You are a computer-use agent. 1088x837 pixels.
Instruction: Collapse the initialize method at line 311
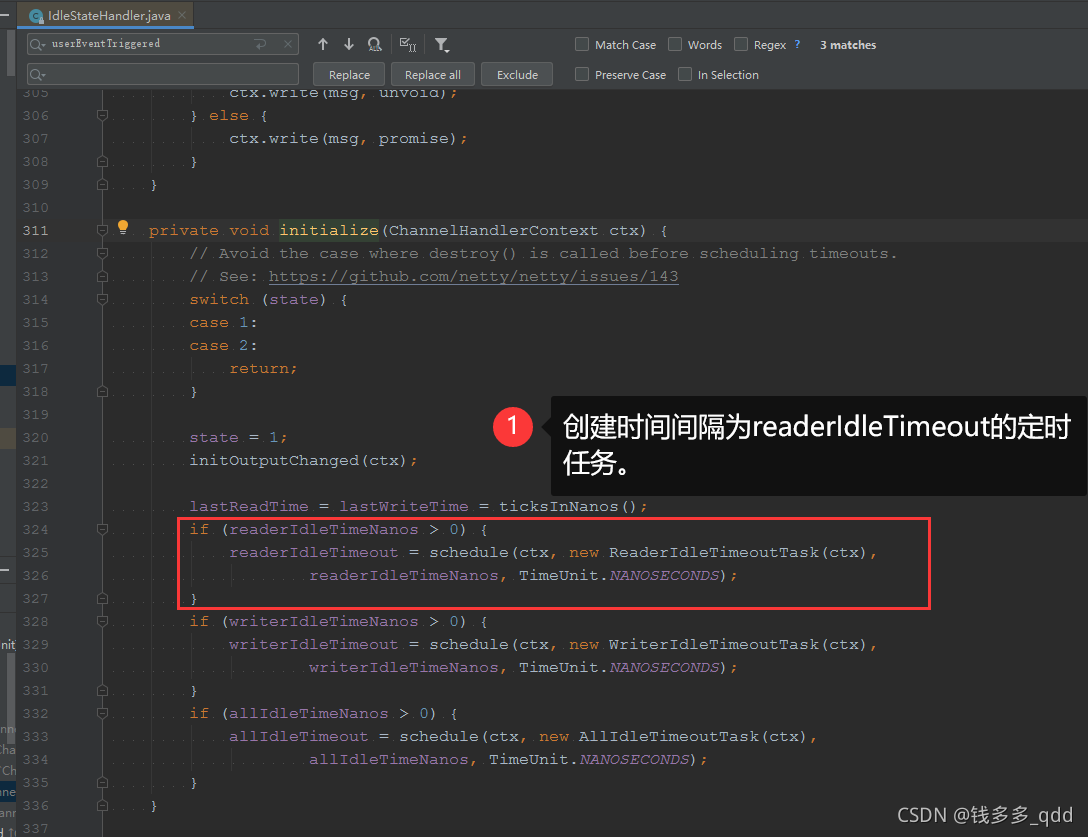click(102, 230)
